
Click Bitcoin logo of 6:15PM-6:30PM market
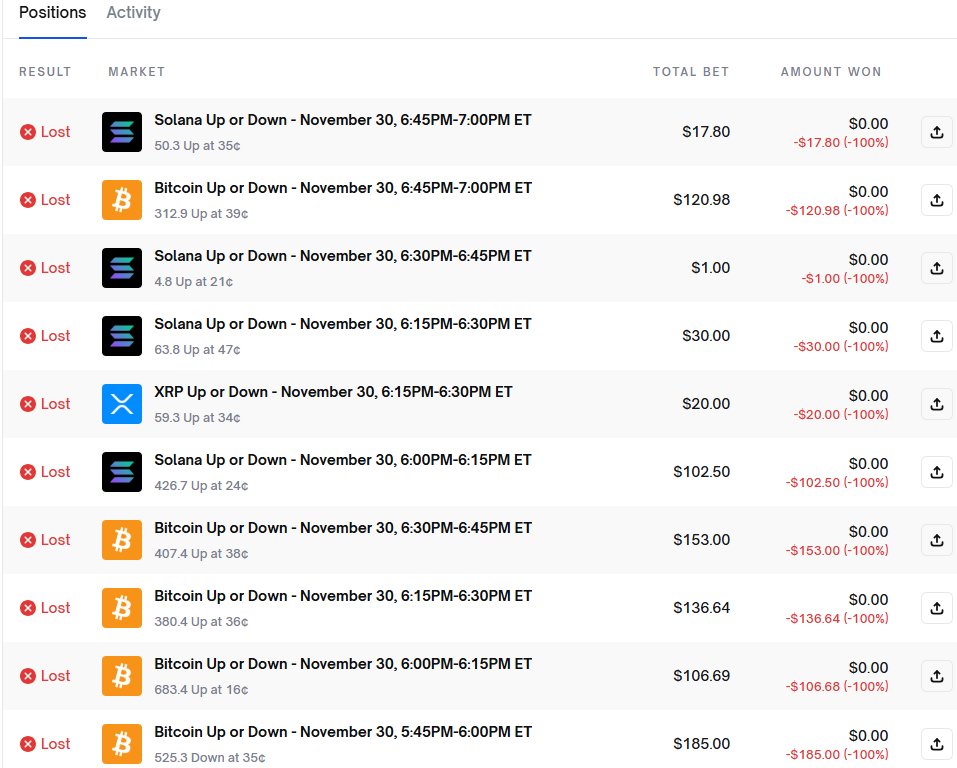122,608
